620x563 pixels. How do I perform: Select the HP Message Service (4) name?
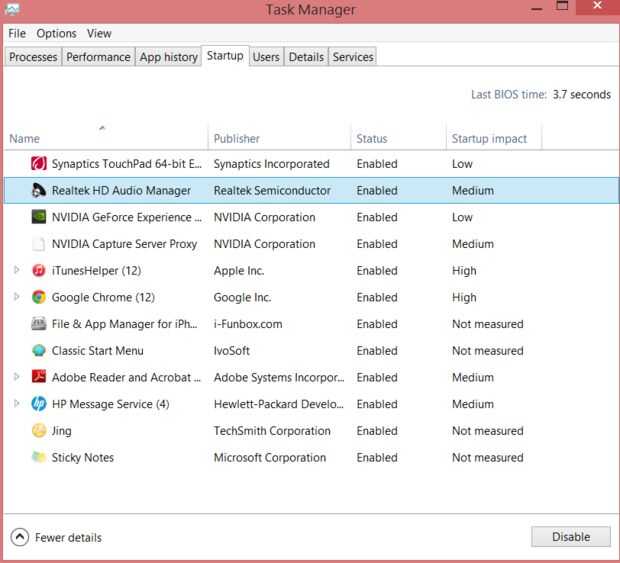[x=111, y=404]
